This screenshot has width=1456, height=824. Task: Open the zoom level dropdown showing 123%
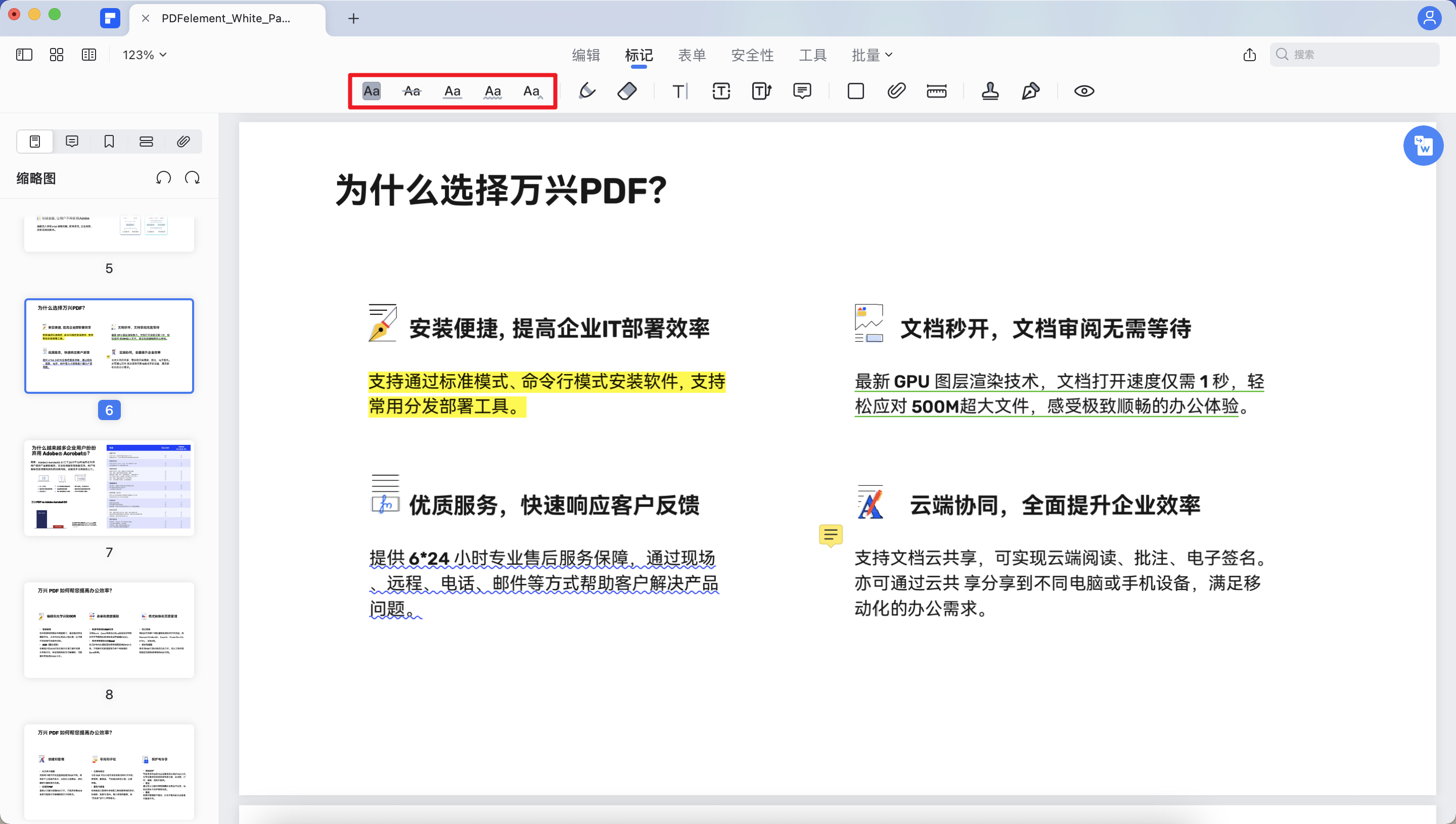coord(143,54)
